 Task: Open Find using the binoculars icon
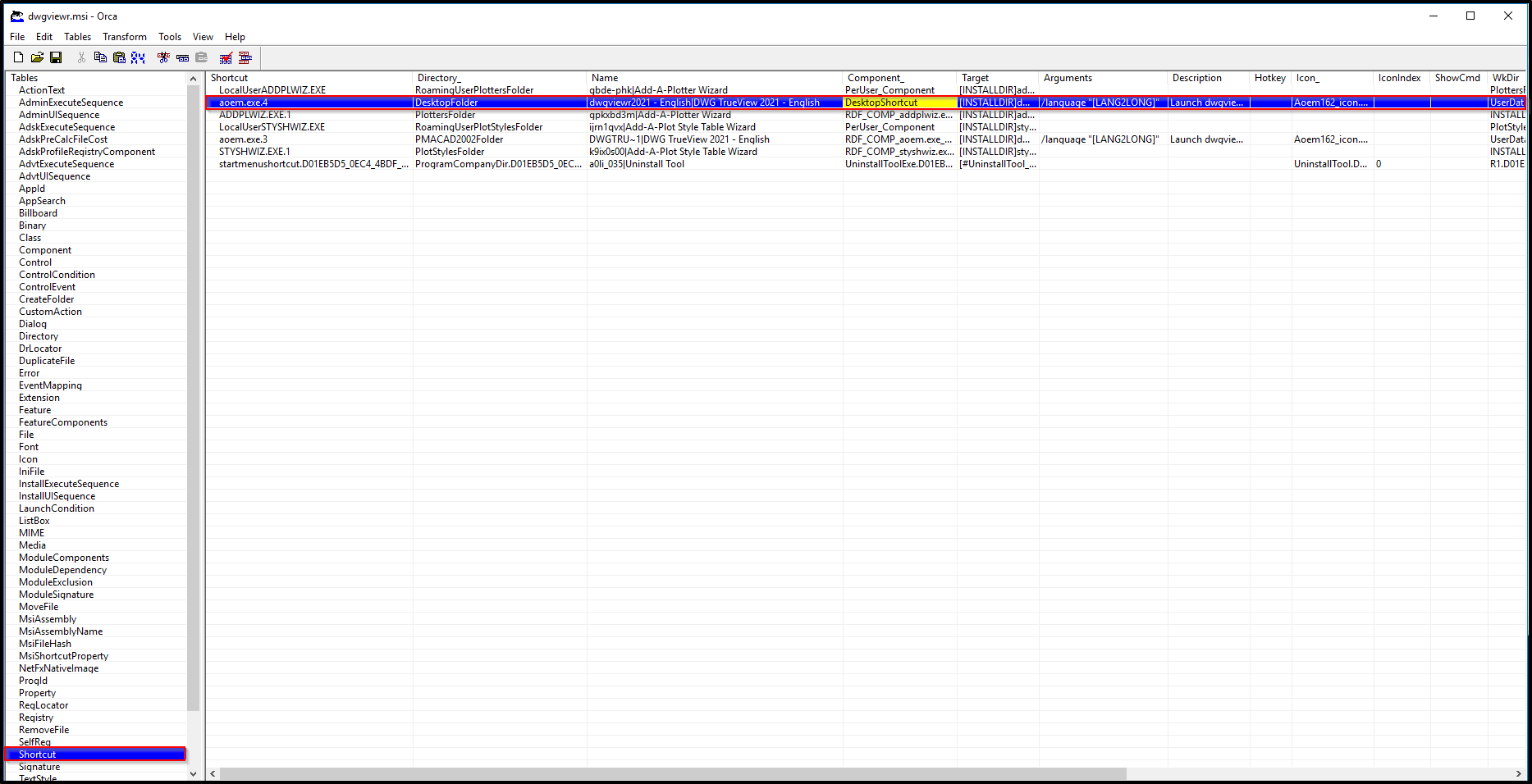click(x=138, y=57)
